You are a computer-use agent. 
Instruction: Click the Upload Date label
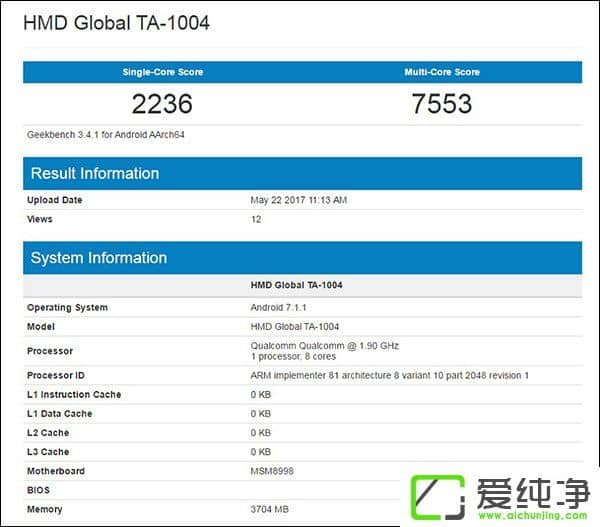55,200
